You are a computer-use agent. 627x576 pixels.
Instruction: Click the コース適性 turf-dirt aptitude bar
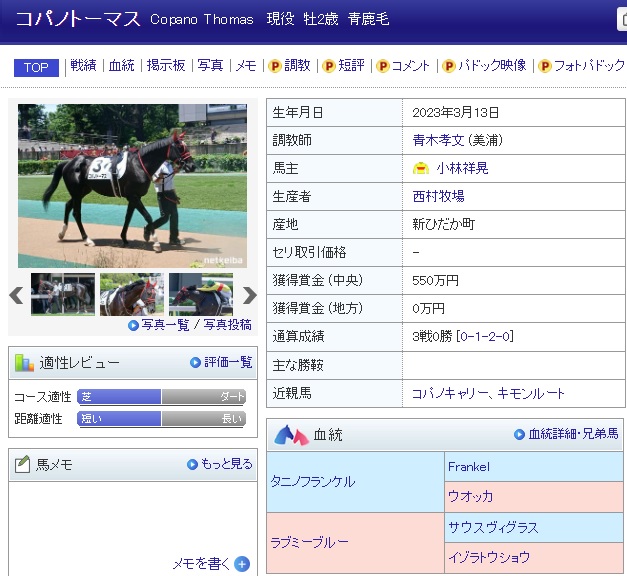click(x=161, y=397)
